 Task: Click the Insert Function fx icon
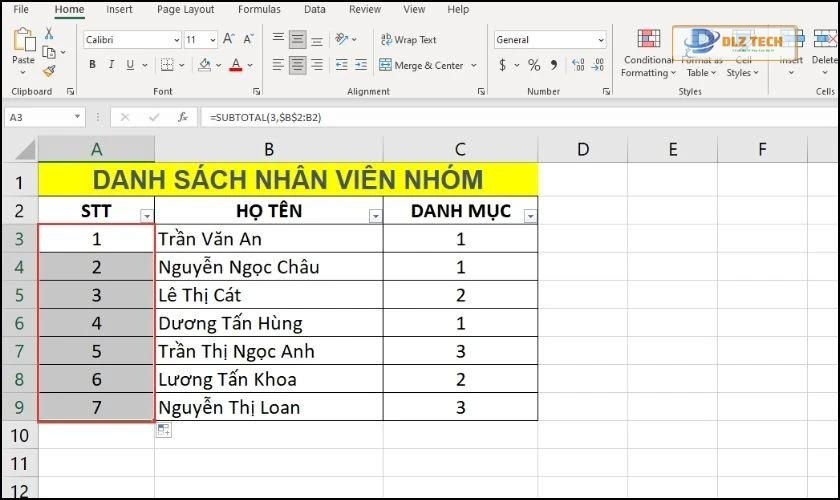pos(183,117)
